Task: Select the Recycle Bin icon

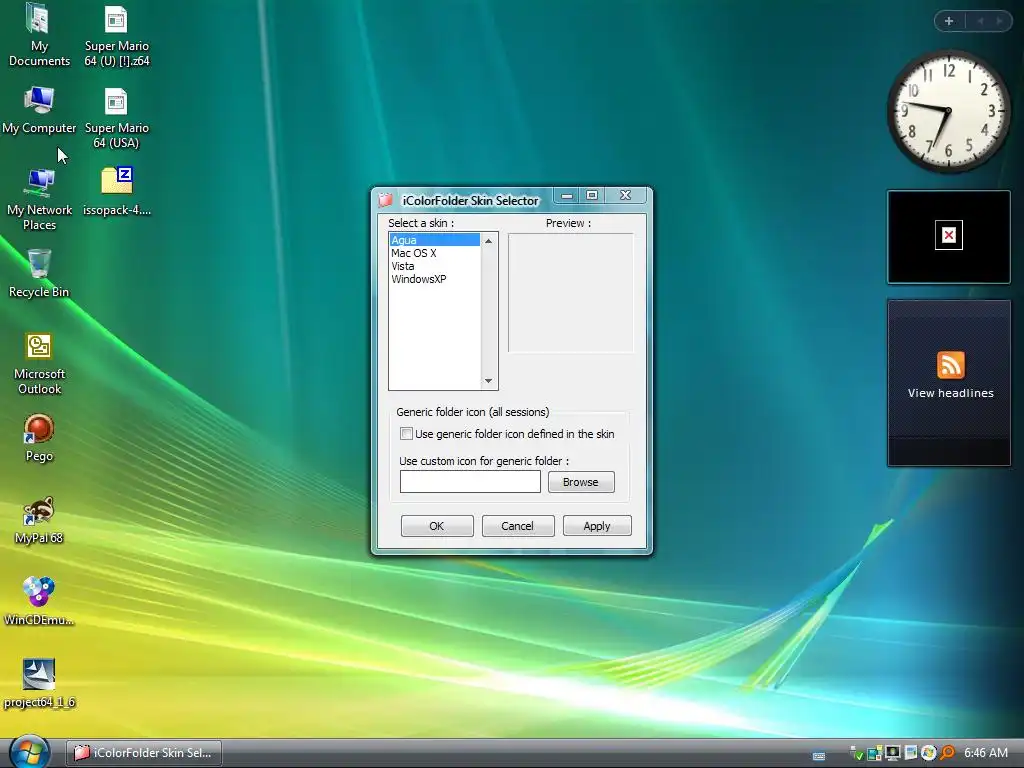Action: [x=39, y=274]
